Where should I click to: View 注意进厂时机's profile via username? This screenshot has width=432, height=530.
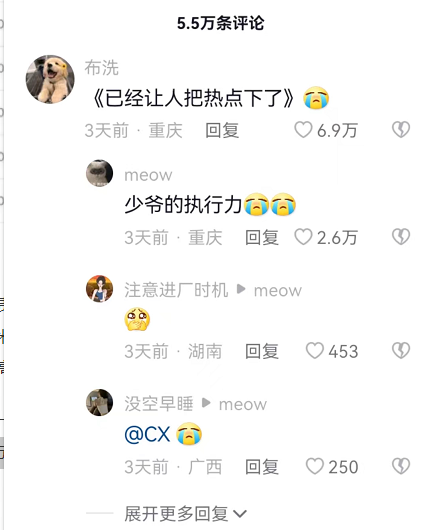(x=176, y=290)
